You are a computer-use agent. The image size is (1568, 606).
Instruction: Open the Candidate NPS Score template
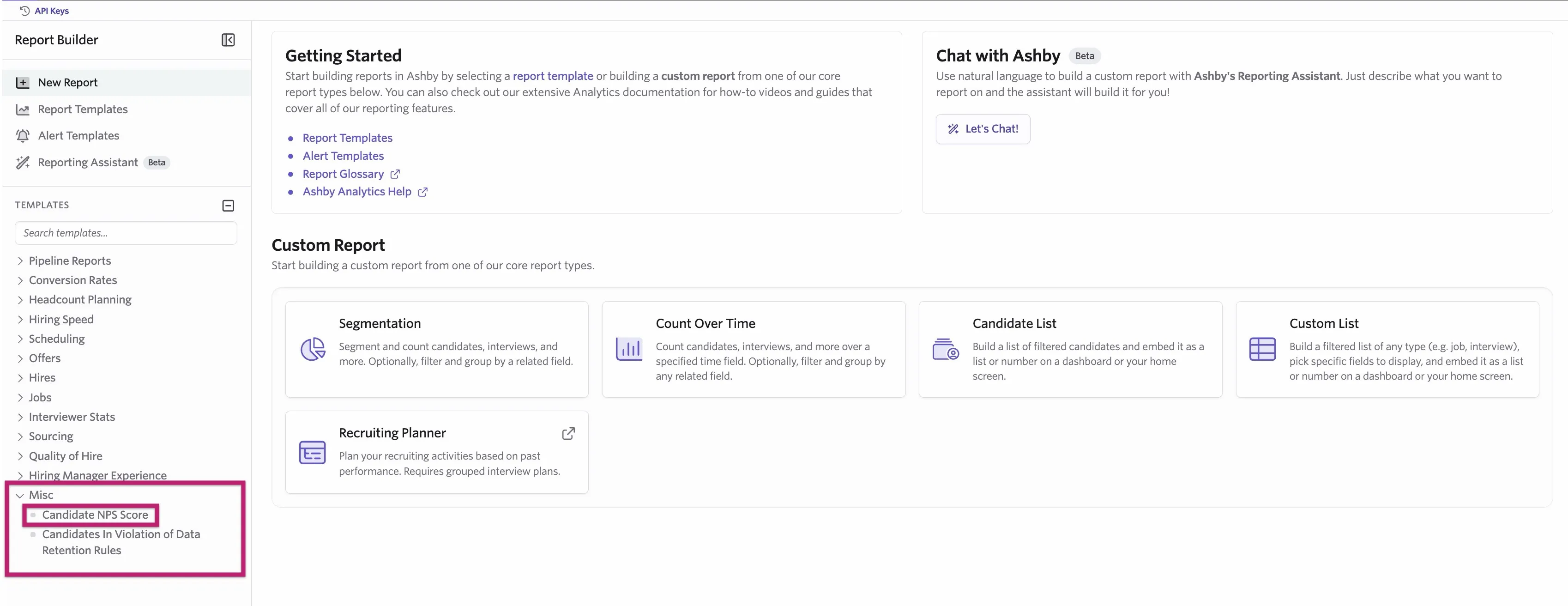click(95, 515)
